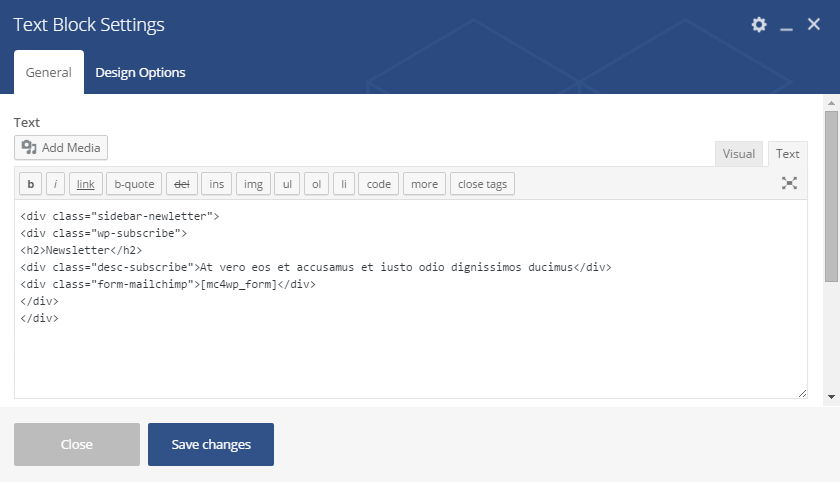This screenshot has width=840, height=482.
Task: Add ordered list with ol button
Action: [x=316, y=184]
